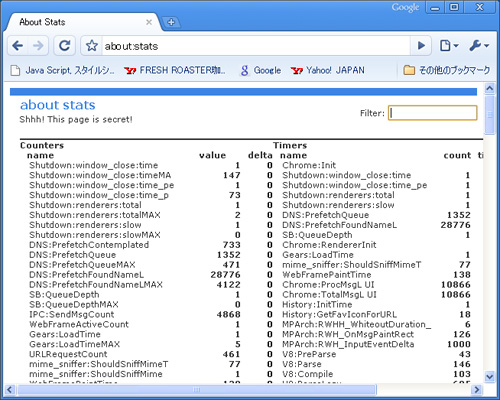
Task: Minimize the Chrome window
Action: pyautogui.click(x=435, y=7)
